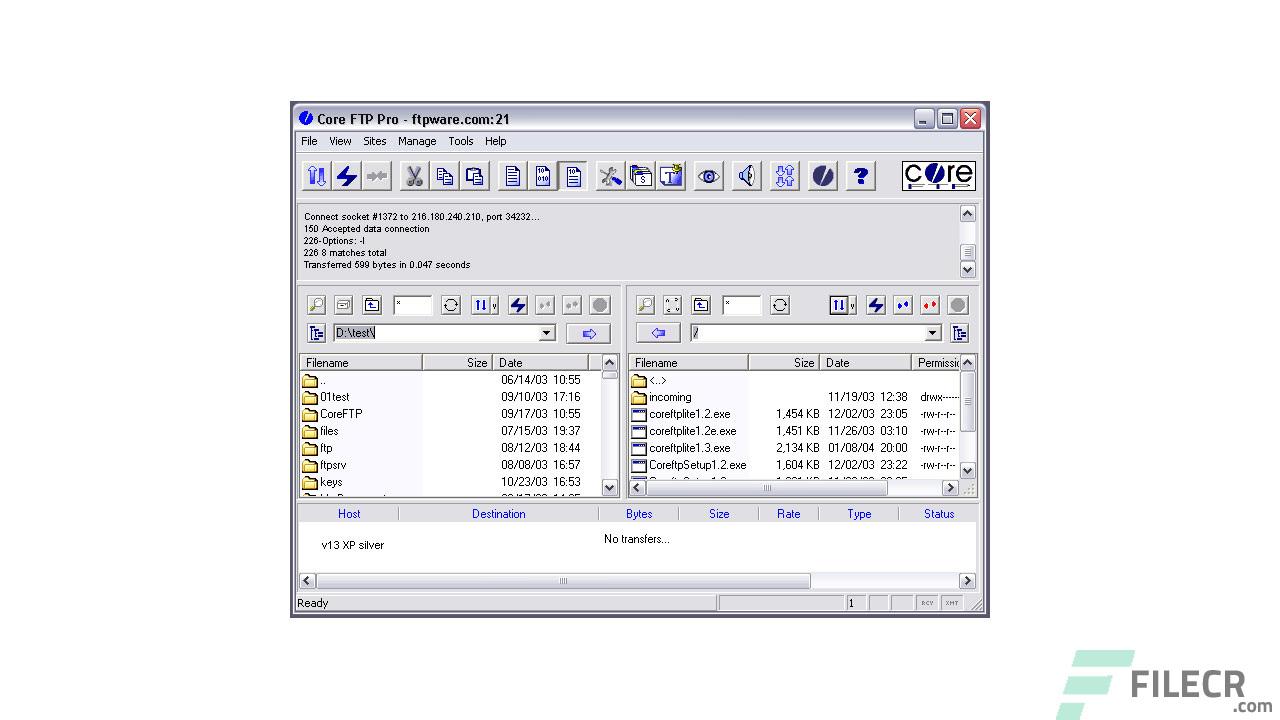
Task: Click the remote red dots disconnect icon
Action: point(930,305)
